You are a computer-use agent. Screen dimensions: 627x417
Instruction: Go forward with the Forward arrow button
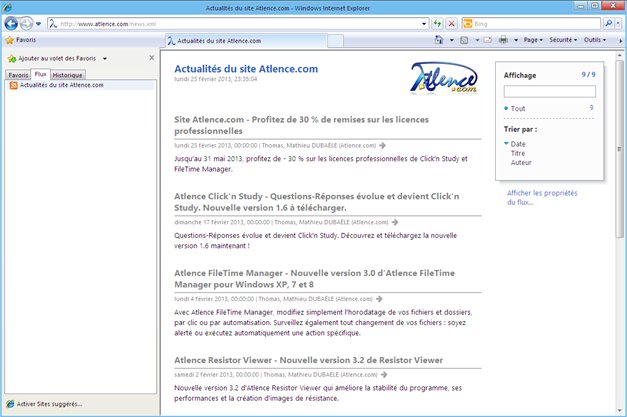coord(26,24)
